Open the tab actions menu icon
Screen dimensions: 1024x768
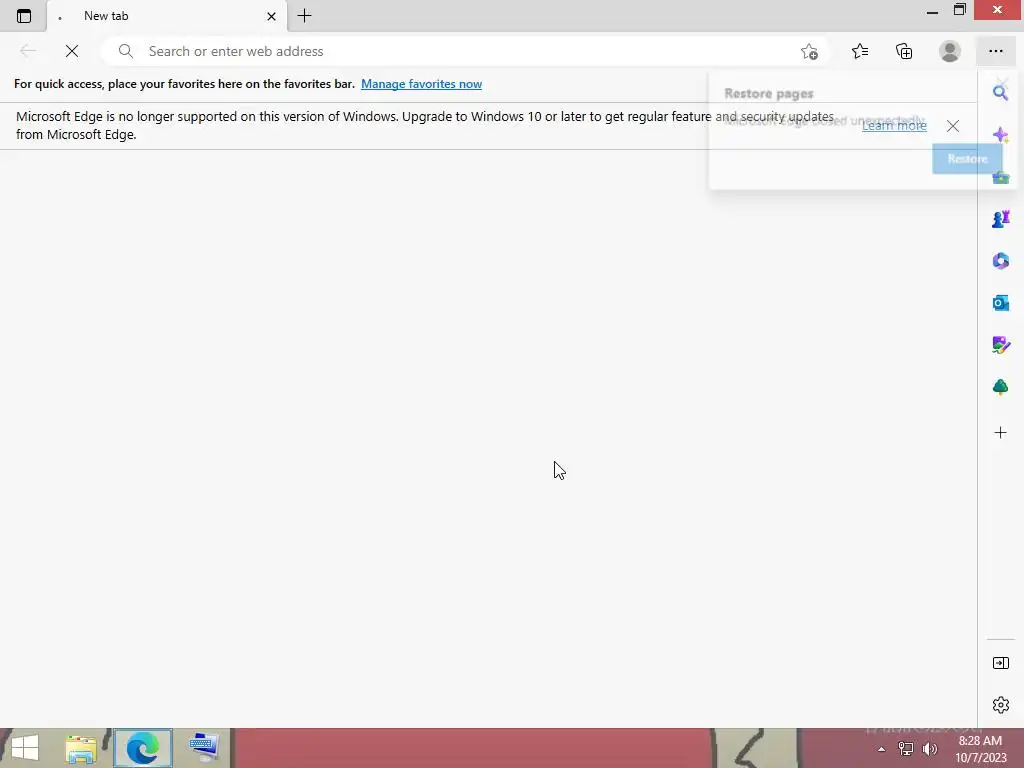pos(24,16)
